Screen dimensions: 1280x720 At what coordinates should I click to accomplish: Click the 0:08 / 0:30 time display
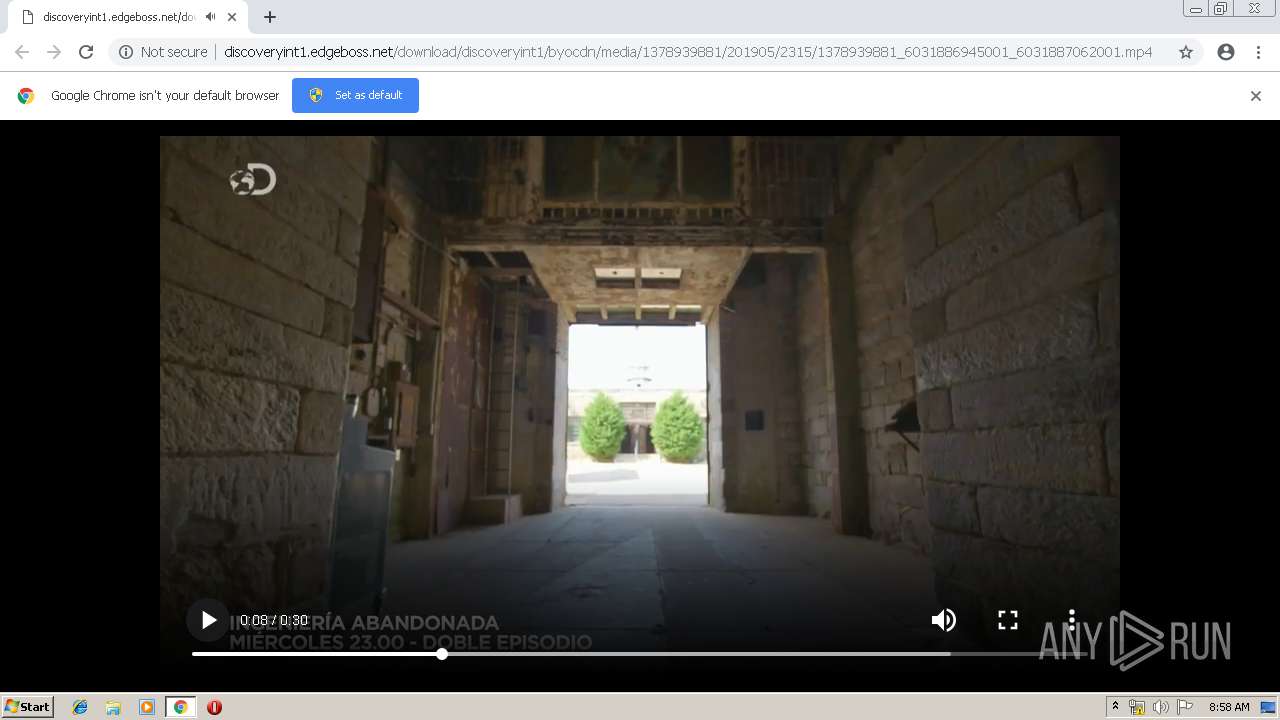tap(274, 620)
